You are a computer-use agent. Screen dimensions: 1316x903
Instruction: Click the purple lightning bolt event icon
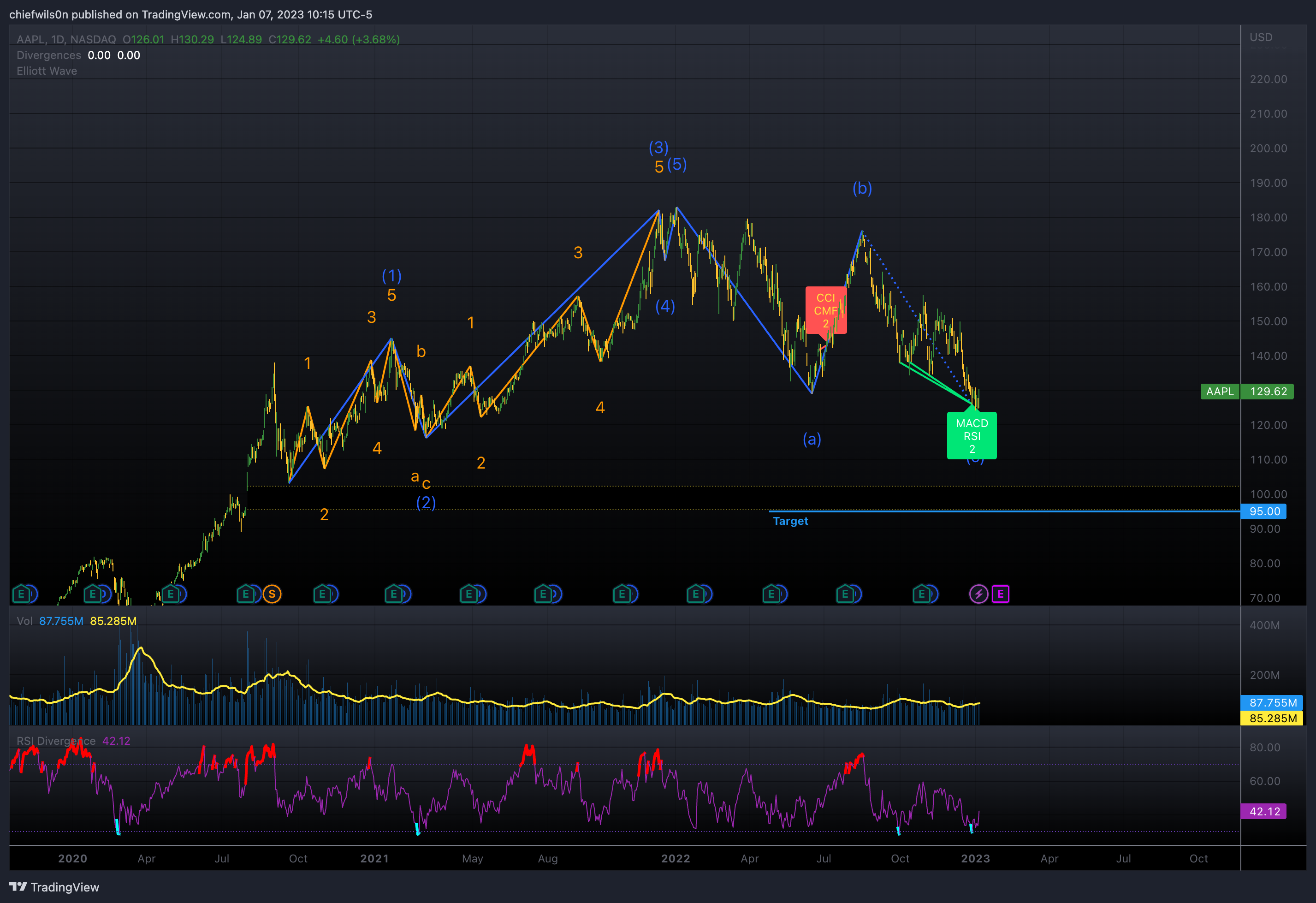coord(978,594)
